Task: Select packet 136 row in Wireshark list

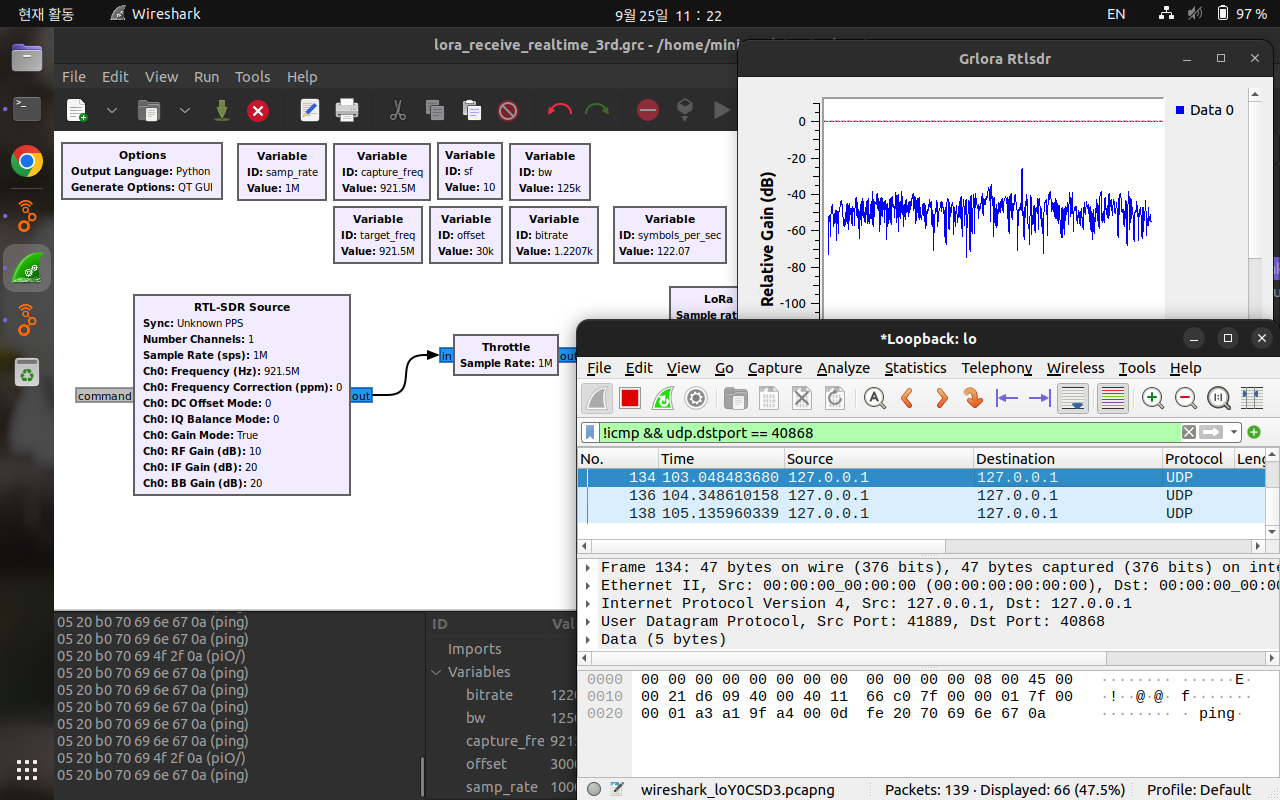Action: tap(922, 495)
